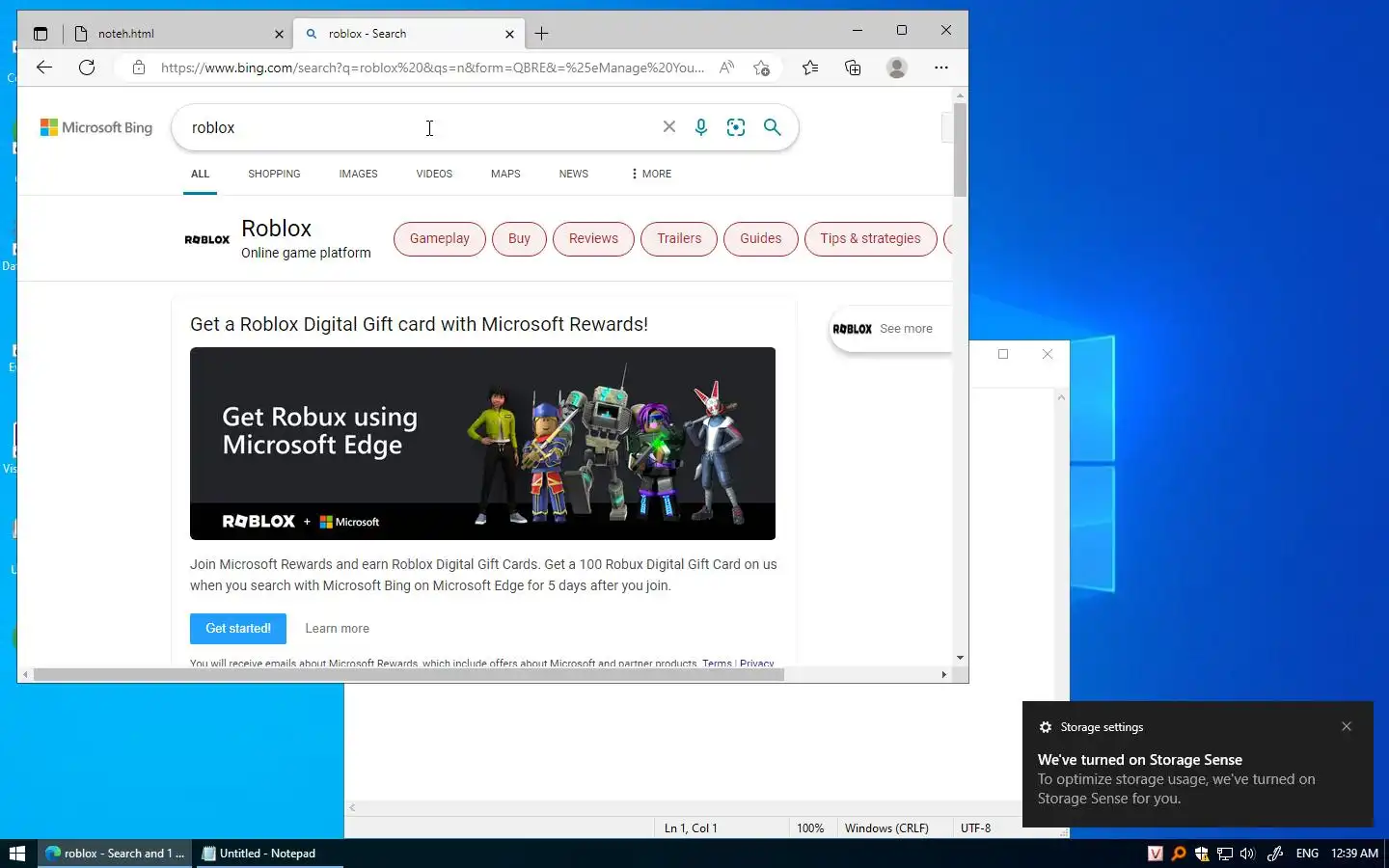The height and width of the screenshot is (868, 1389).
Task: Switch to NEWS results tab
Action: 573,174
